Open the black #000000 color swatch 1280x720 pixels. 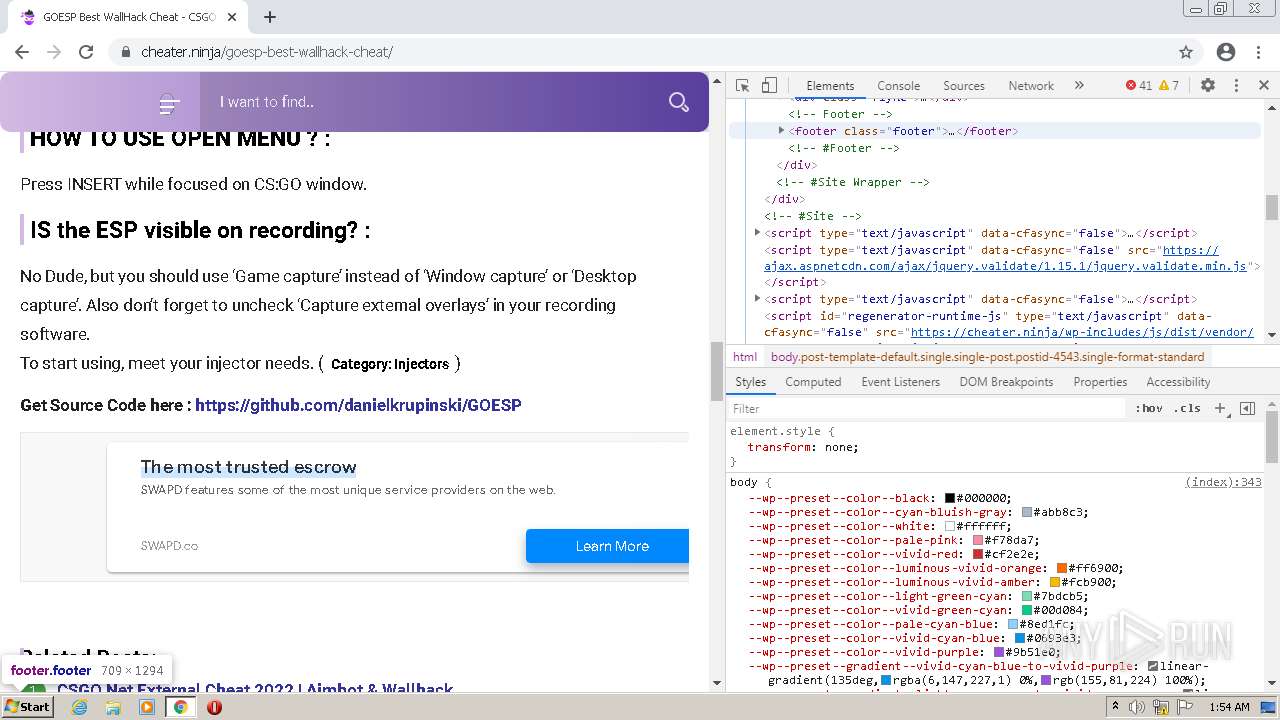tap(950, 498)
